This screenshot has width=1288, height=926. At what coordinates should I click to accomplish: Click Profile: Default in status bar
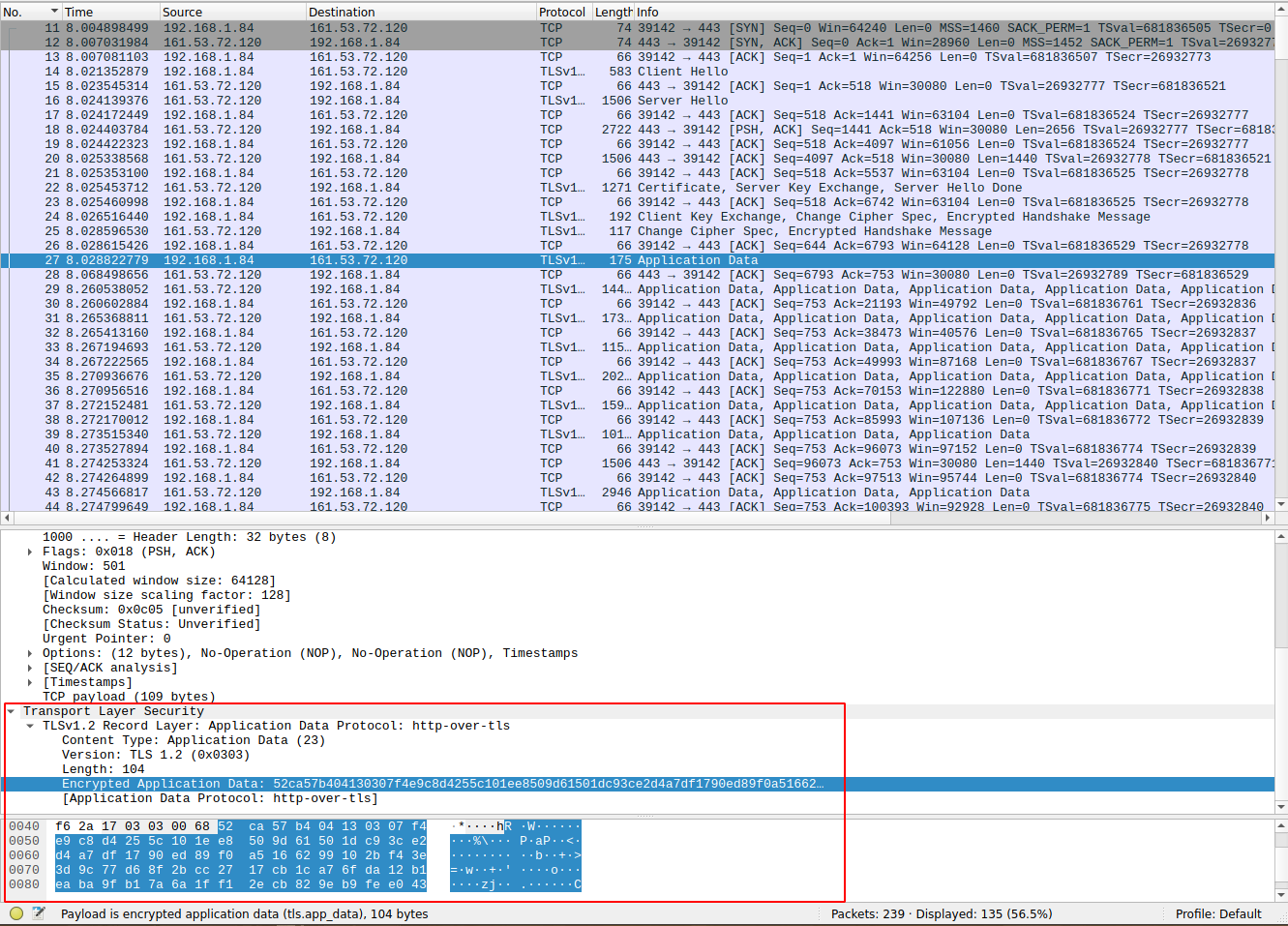point(1217,913)
